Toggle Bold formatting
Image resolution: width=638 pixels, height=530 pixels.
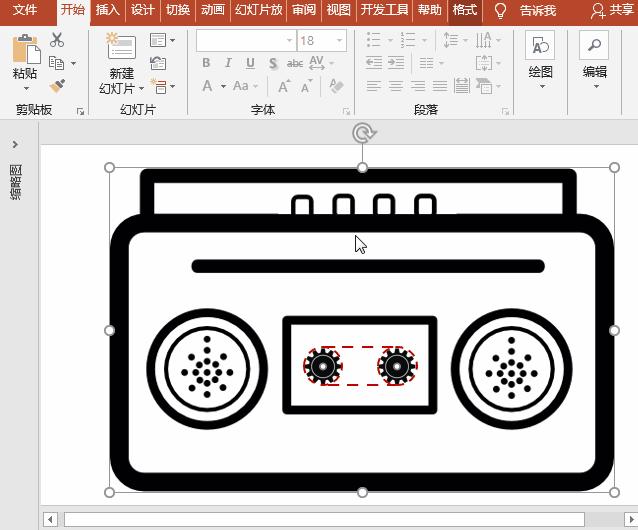(x=206, y=63)
